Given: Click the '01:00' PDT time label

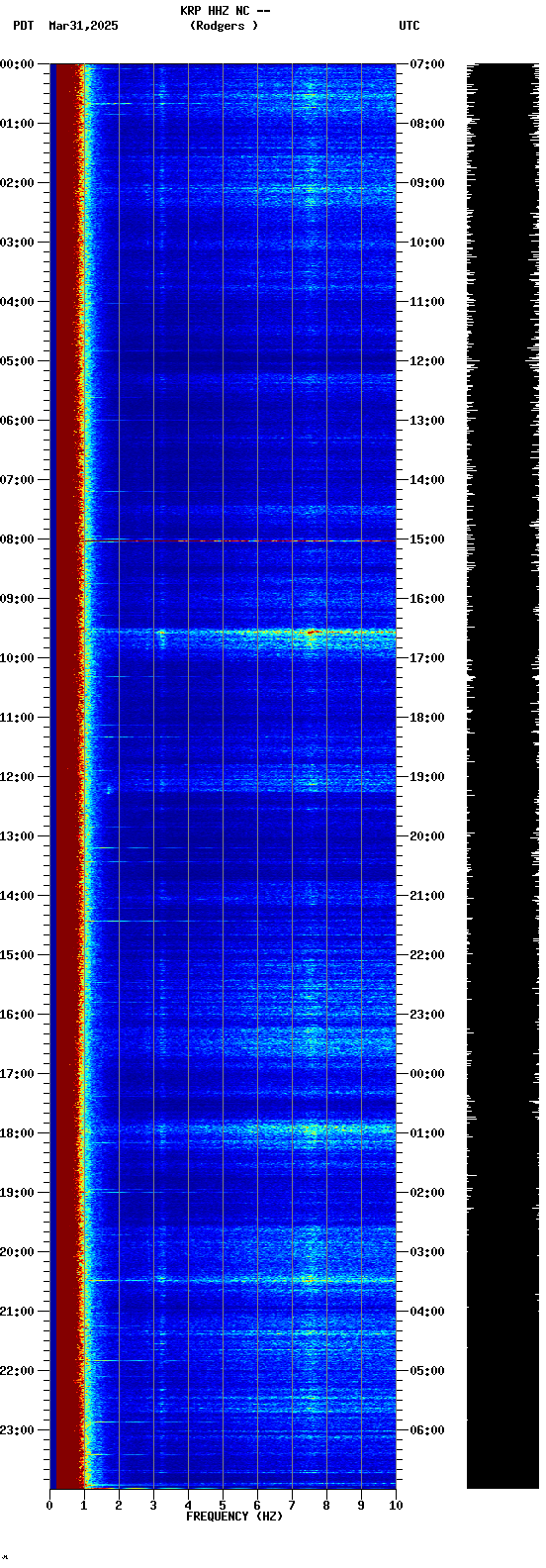Looking at the screenshot, I should click(18, 124).
